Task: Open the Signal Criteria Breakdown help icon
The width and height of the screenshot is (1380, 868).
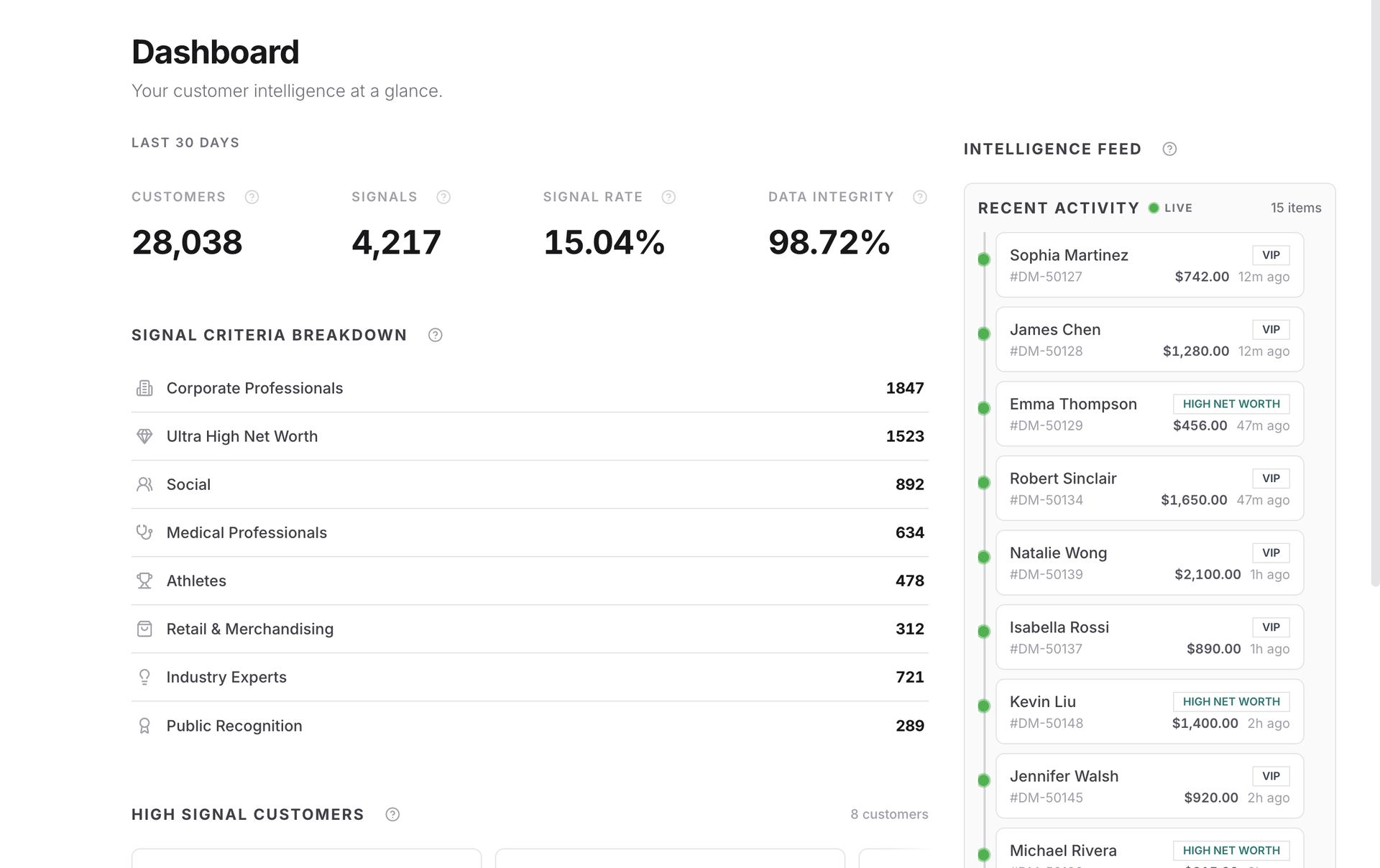Action: tap(436, 335)
